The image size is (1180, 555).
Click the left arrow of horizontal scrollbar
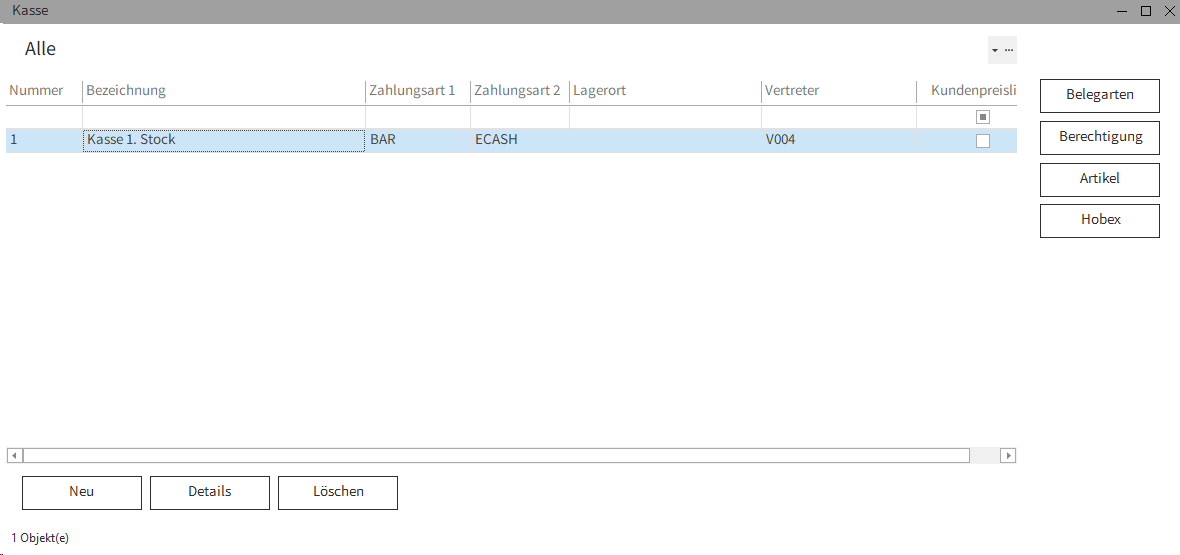(x=14, y=456)
